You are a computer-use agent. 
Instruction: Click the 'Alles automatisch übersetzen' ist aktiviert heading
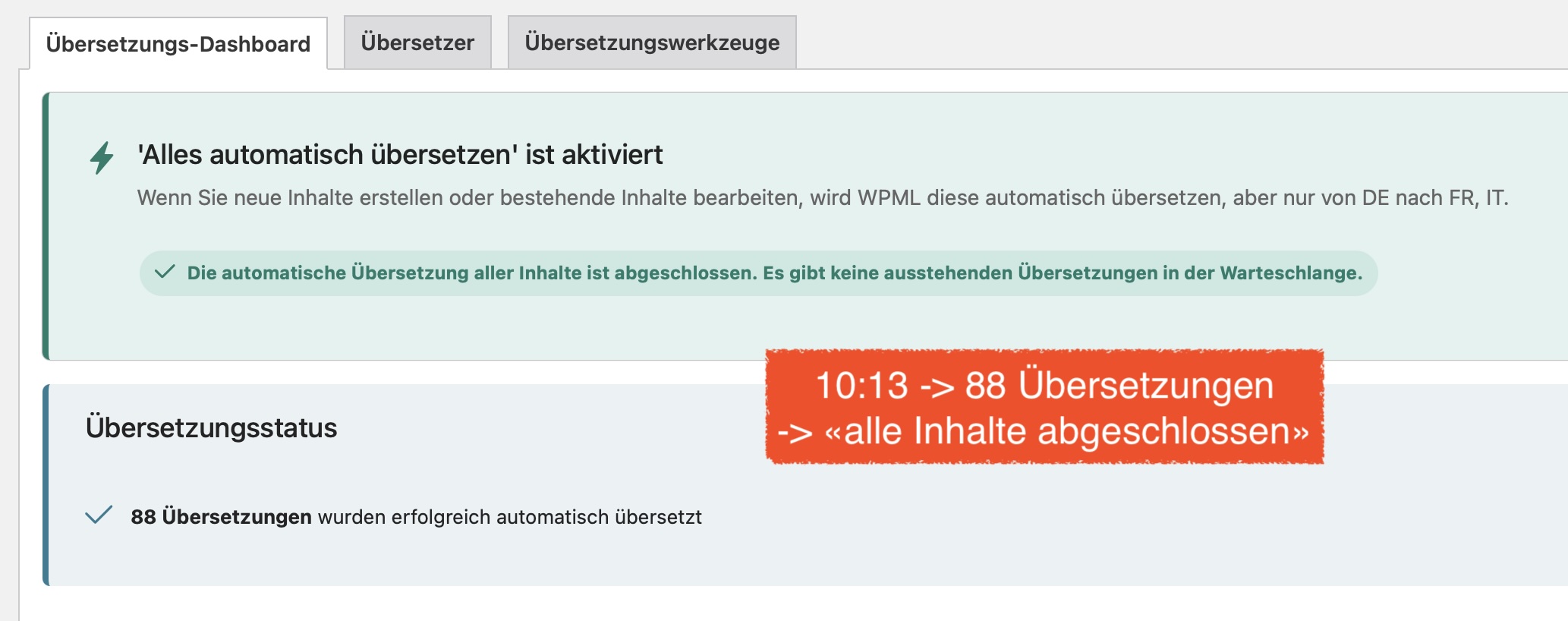pyautogui.click(x=400, y=155)
